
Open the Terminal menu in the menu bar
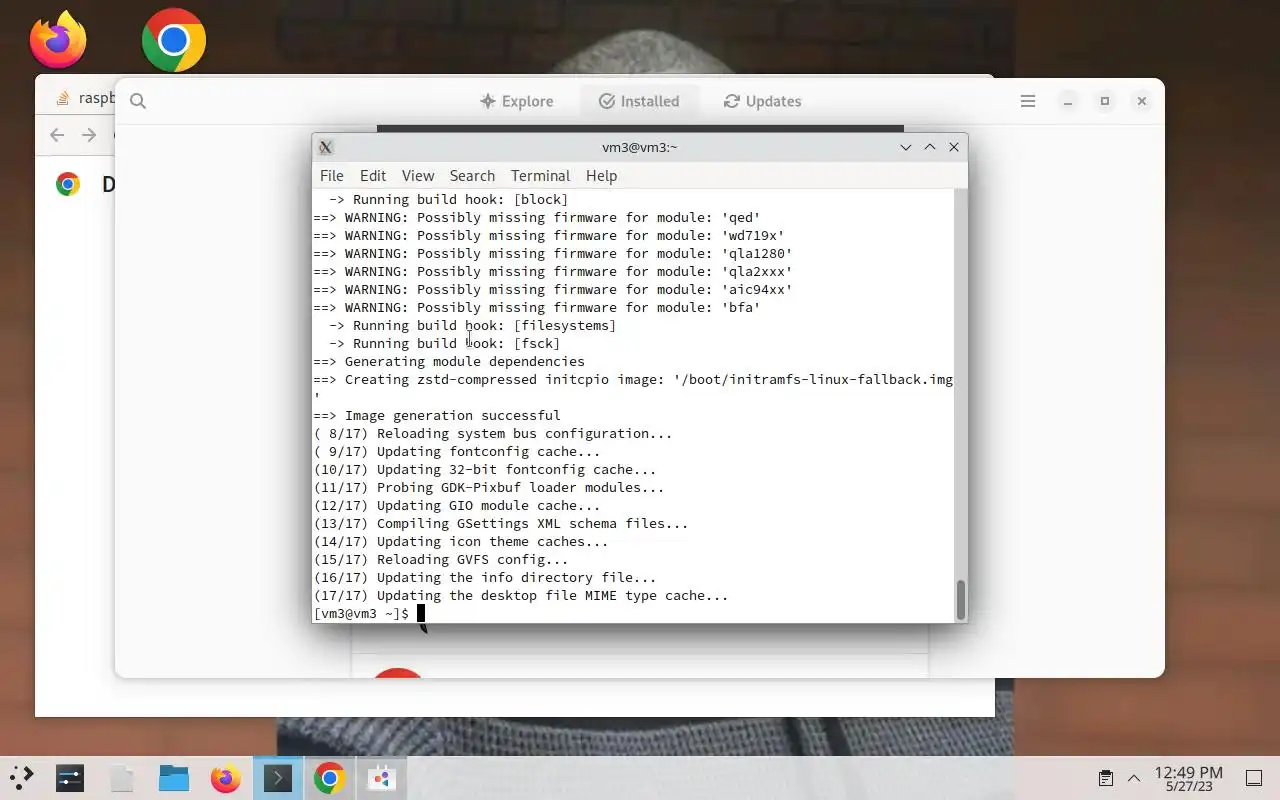click(540, 175)
